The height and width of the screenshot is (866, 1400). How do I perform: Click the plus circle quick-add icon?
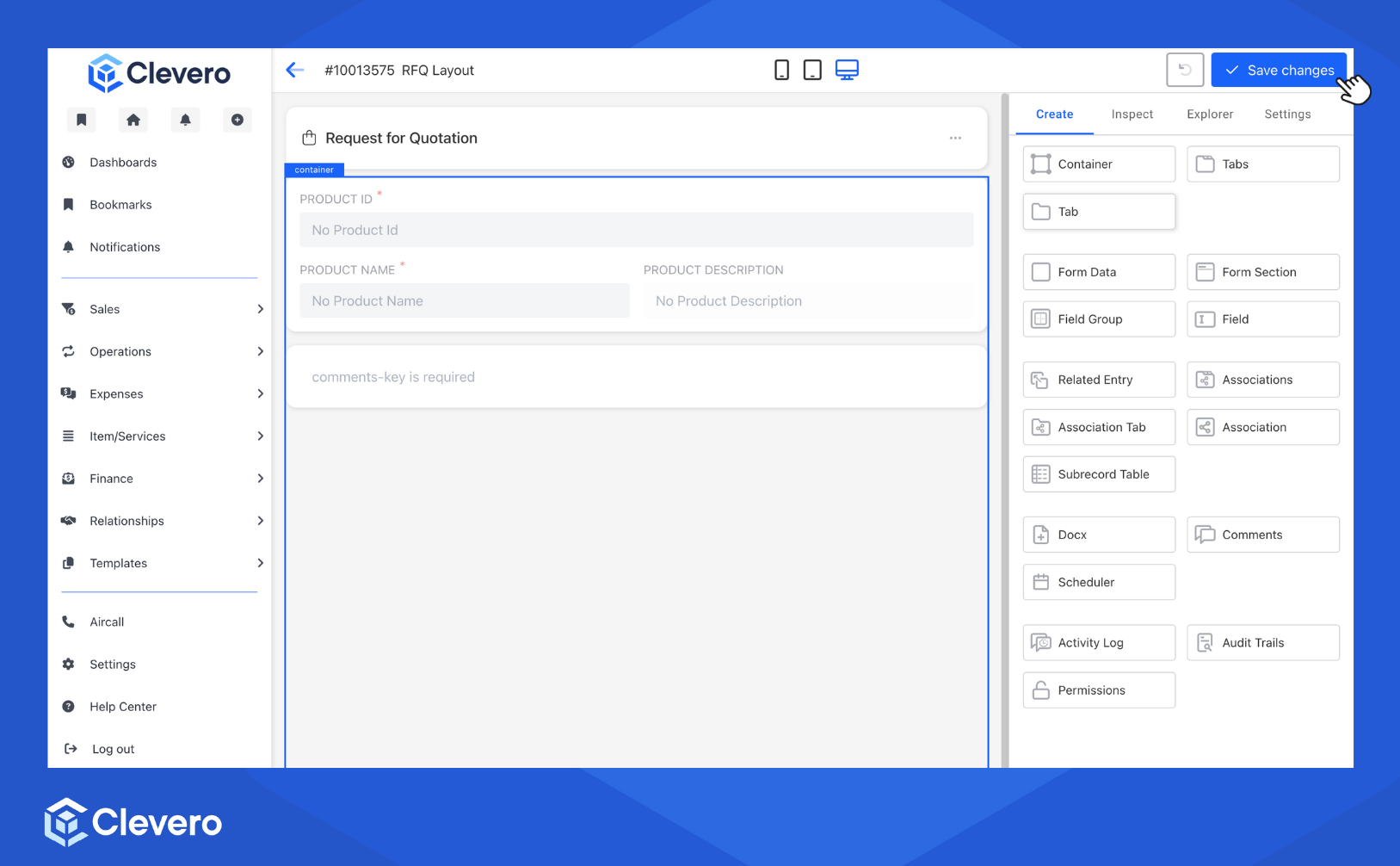tap(237, 120)
